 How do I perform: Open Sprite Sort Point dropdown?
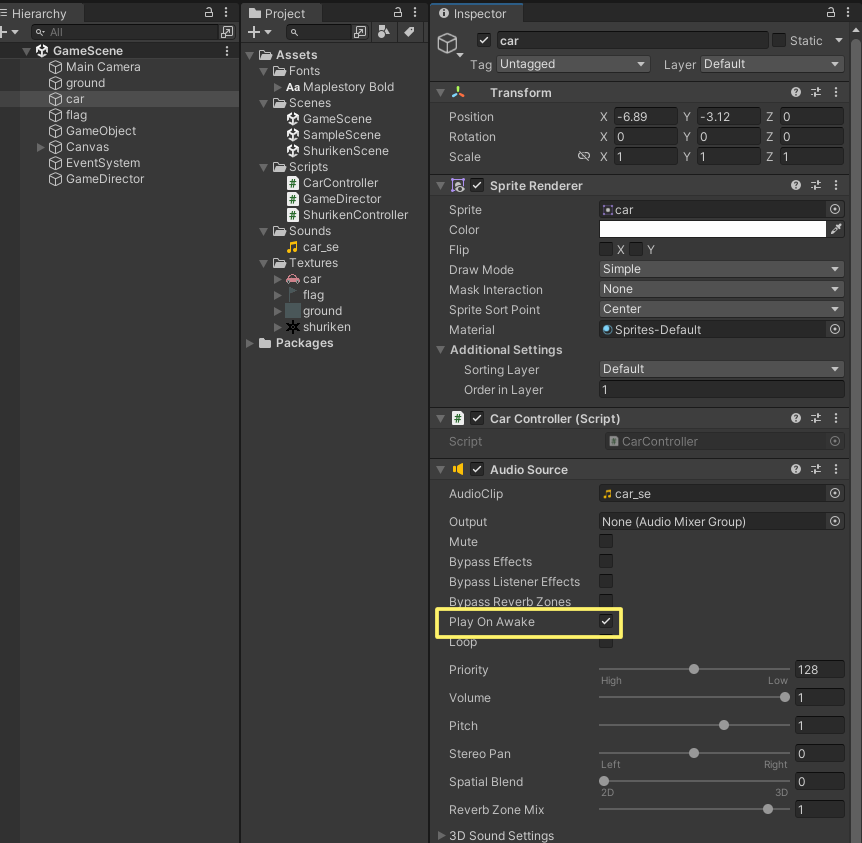[721, 309]
